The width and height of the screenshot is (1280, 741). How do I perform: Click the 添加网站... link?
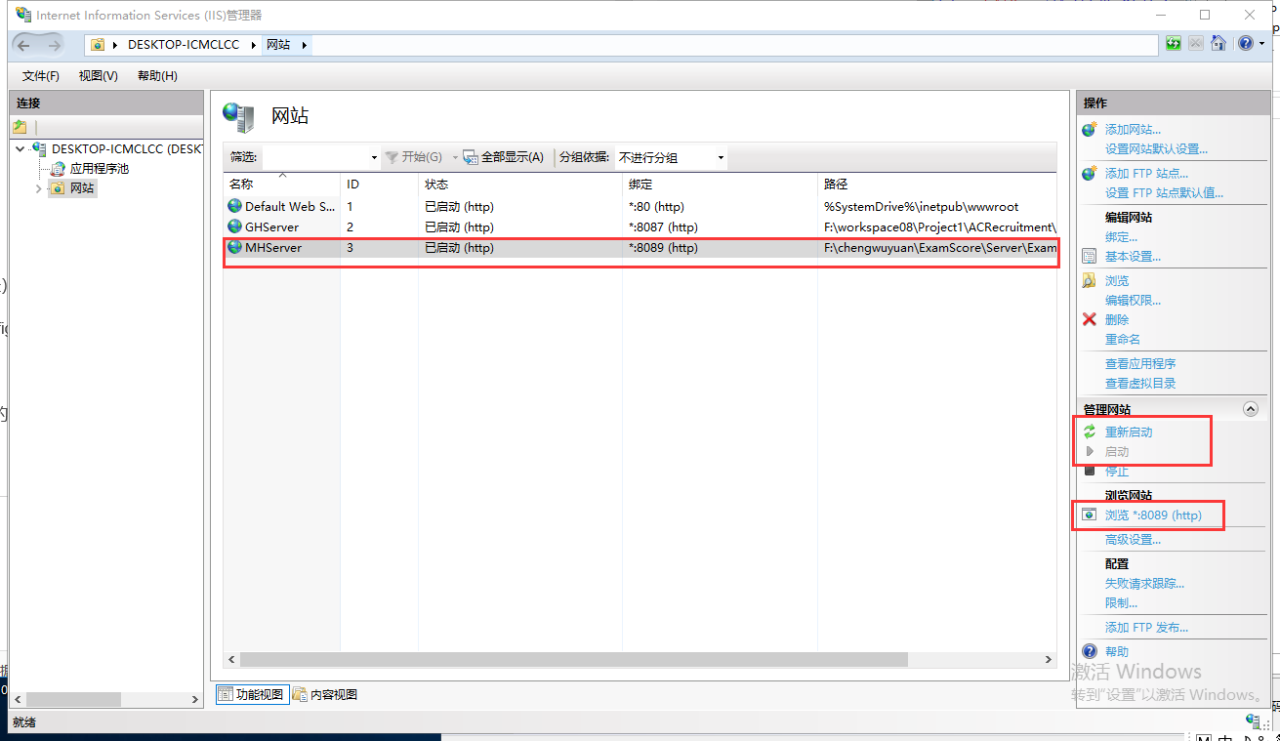click(1133, 130)
